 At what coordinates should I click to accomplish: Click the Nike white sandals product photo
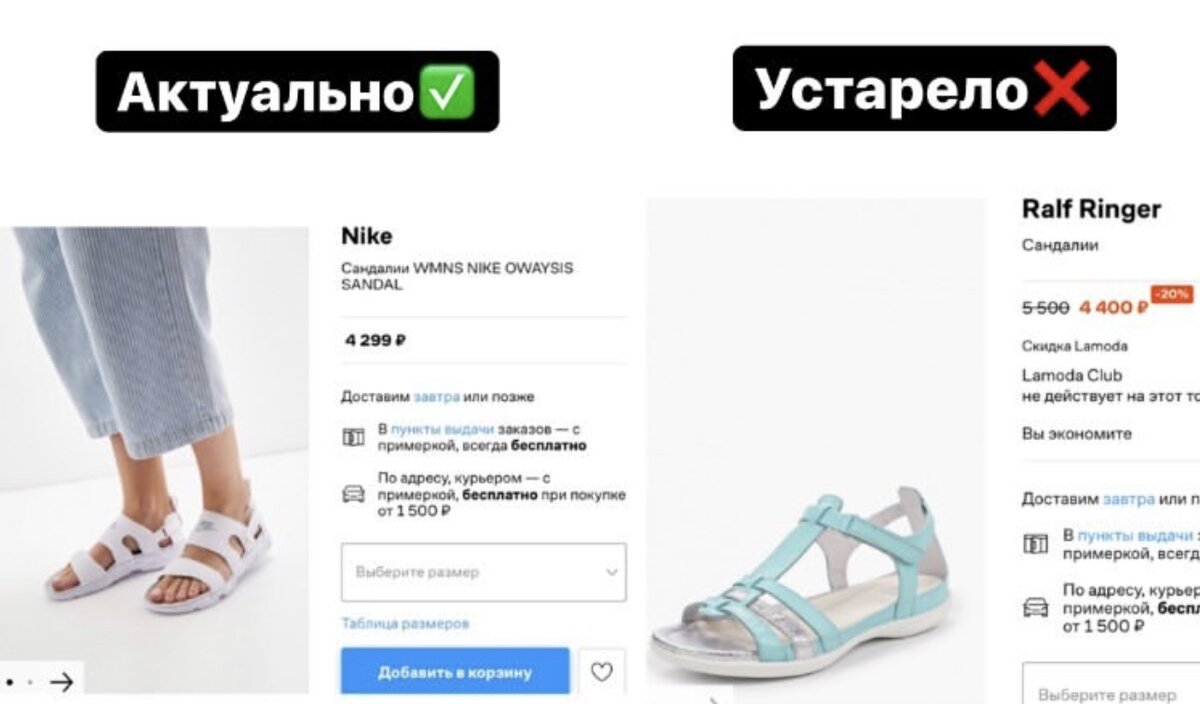tap(155, 460)
